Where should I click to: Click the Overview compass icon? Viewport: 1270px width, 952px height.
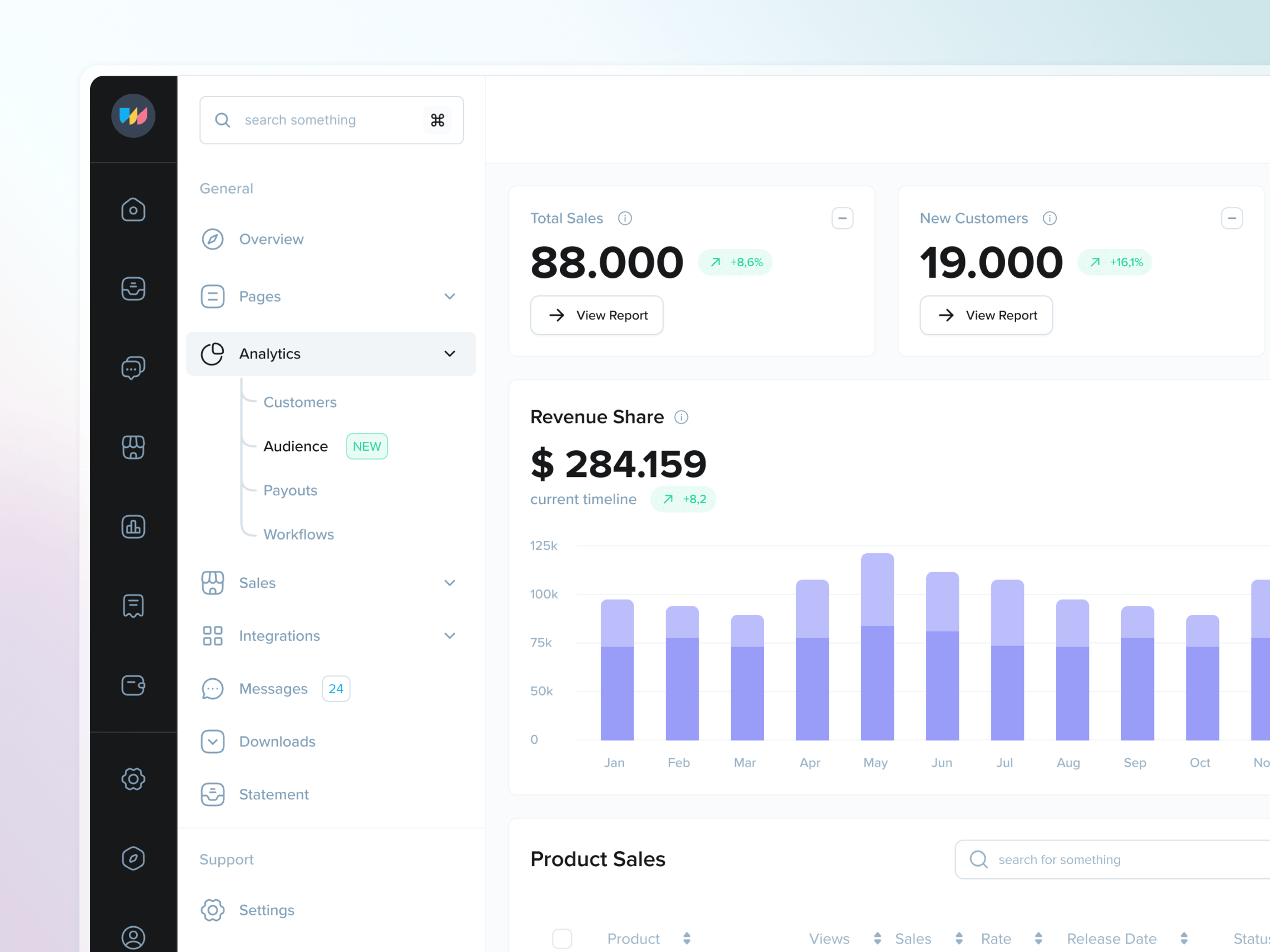(212, 239)
